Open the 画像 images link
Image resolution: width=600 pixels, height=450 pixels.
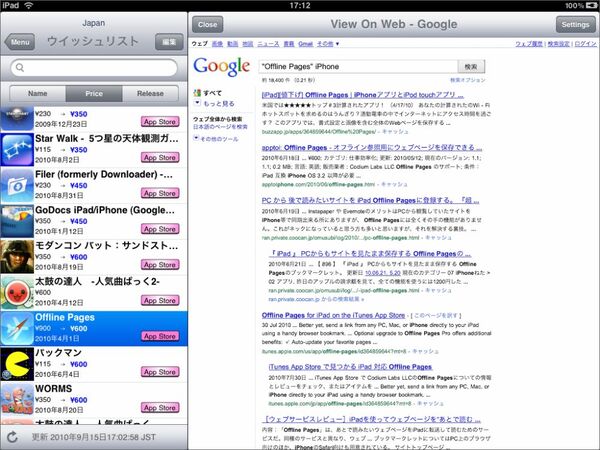pos(217,44)
